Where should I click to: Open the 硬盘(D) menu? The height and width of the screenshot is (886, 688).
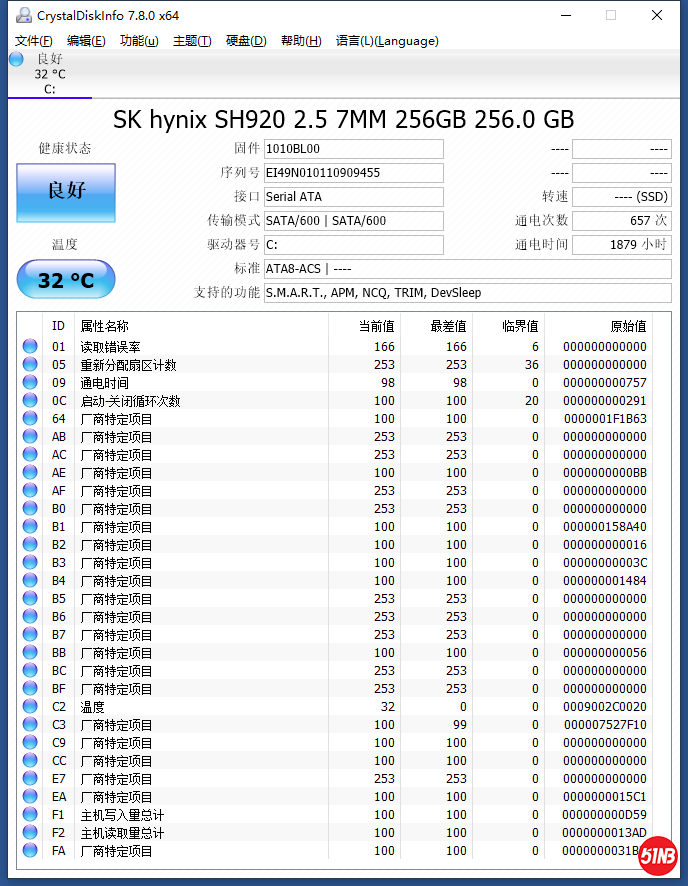pos(246,41)
